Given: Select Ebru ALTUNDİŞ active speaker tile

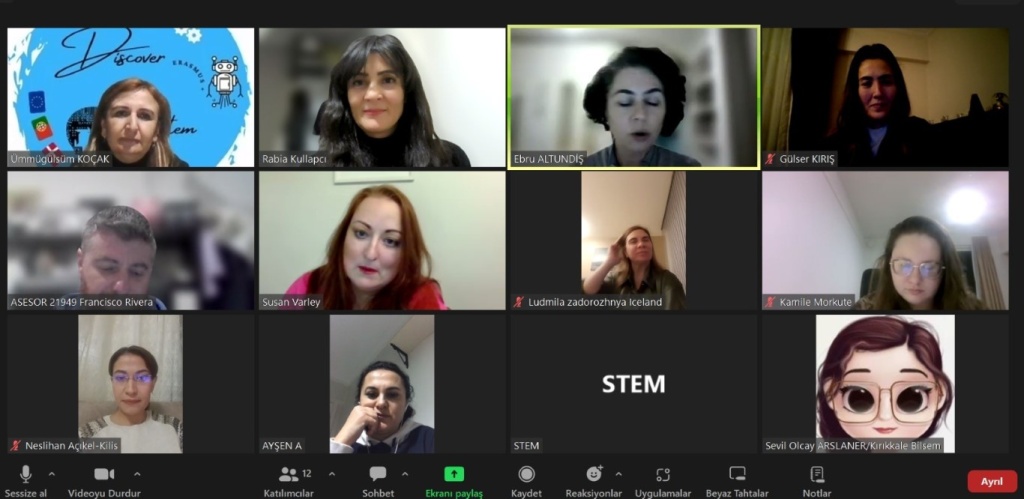Looking at the screenshot, I should pos(633,97).
